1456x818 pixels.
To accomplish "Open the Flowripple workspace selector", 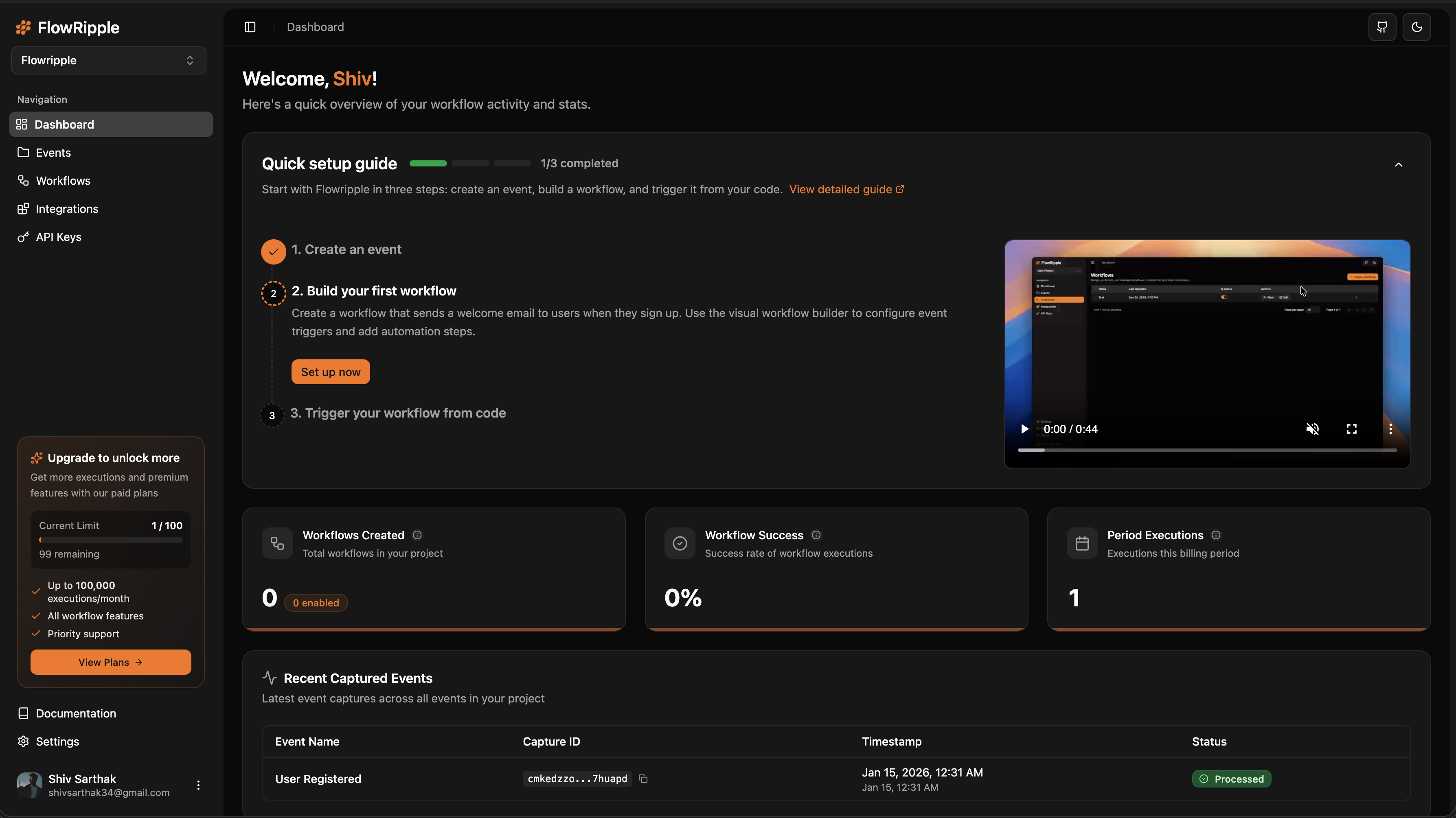I will click(108, 61).
